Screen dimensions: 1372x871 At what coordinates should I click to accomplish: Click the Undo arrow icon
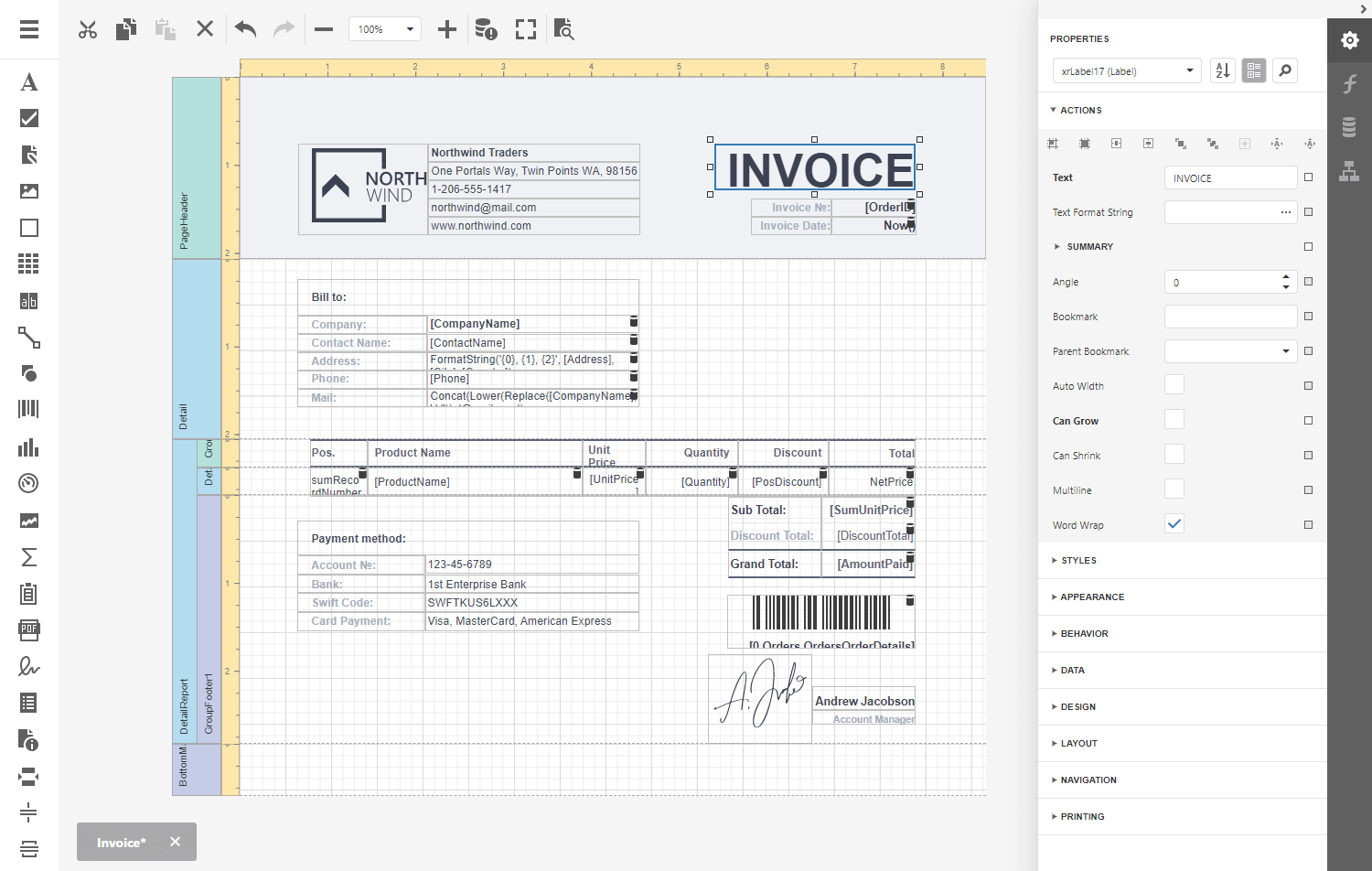245,29
